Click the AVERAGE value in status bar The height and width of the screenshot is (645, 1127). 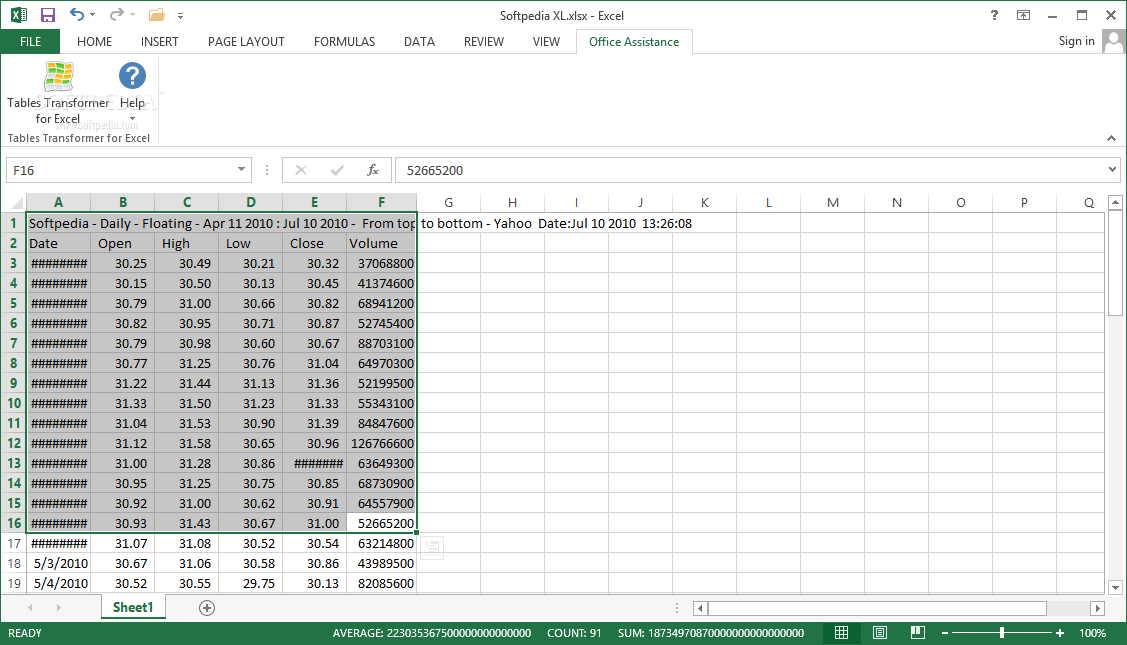click(431, 633)
